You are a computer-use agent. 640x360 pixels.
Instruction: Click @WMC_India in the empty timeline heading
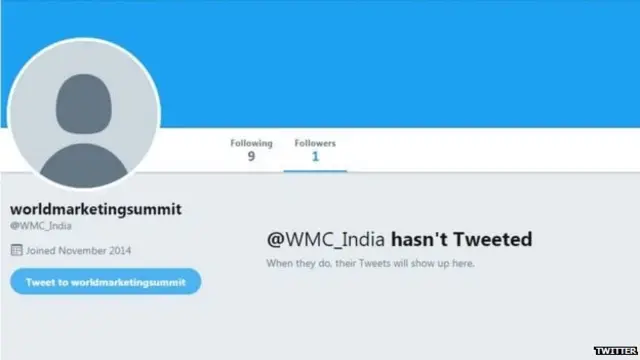click(326, 240)
